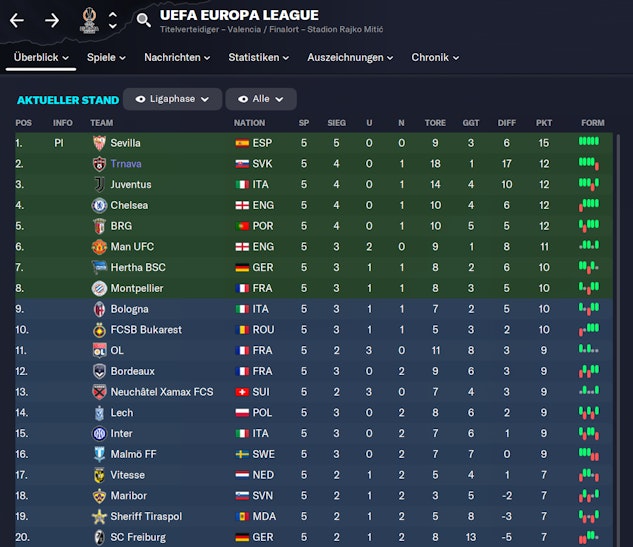This screenshot has height=547, width=633.
Task: Sort table by PKT column header
Action: click(x=544, y=123)
